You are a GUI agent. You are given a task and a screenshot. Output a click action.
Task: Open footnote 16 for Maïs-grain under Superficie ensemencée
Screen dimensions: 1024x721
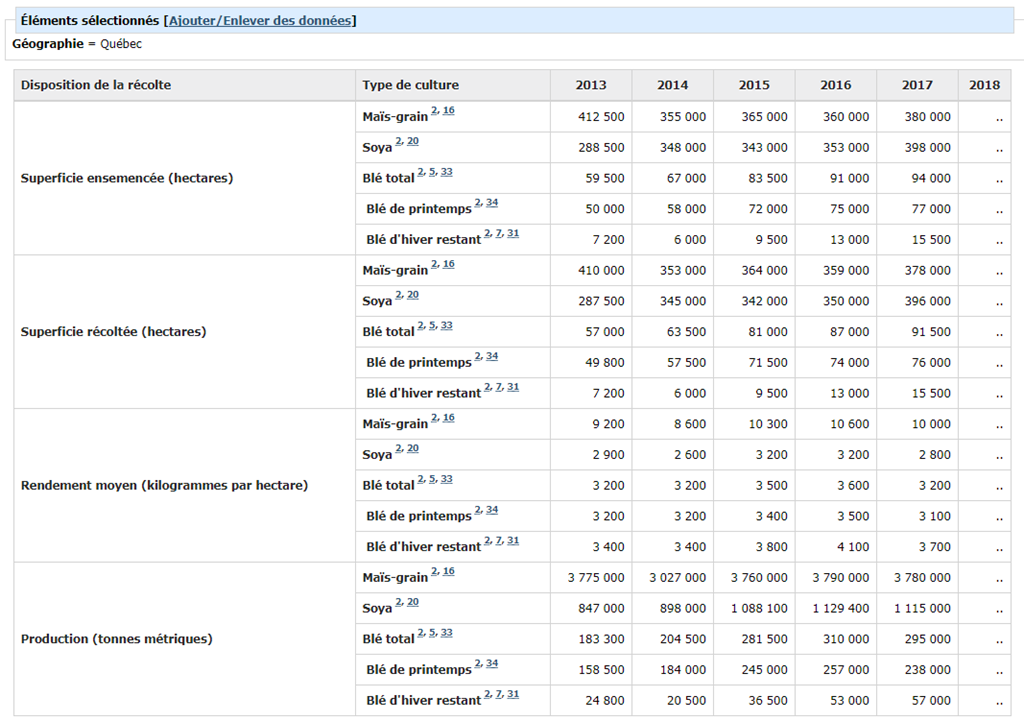449,110
